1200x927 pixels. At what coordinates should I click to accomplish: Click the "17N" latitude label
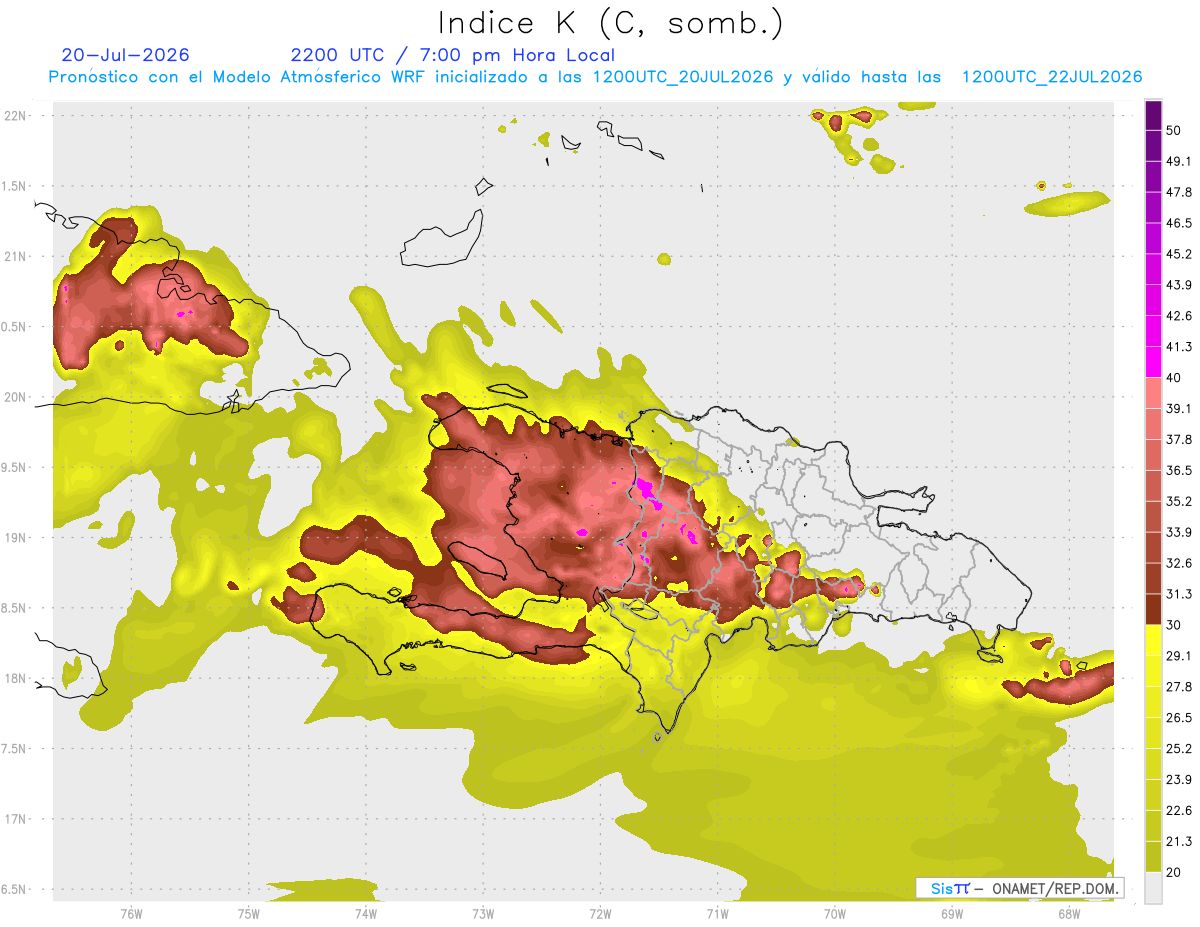click(17, 819)
